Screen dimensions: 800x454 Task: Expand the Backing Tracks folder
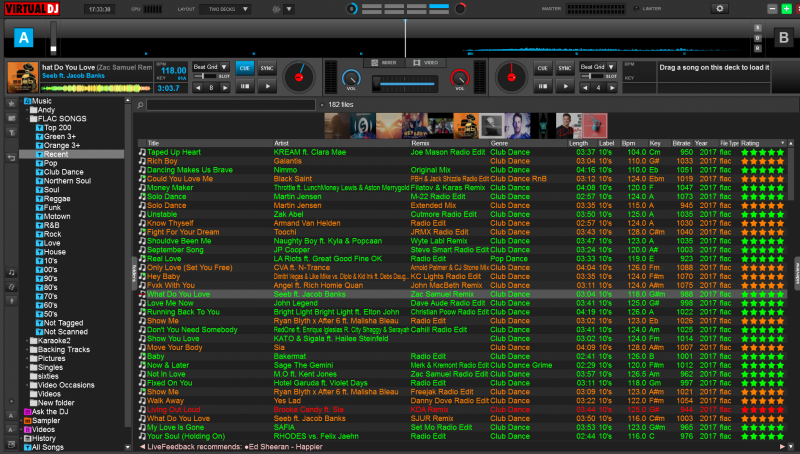pyautogui.click(x=27, y=350)
